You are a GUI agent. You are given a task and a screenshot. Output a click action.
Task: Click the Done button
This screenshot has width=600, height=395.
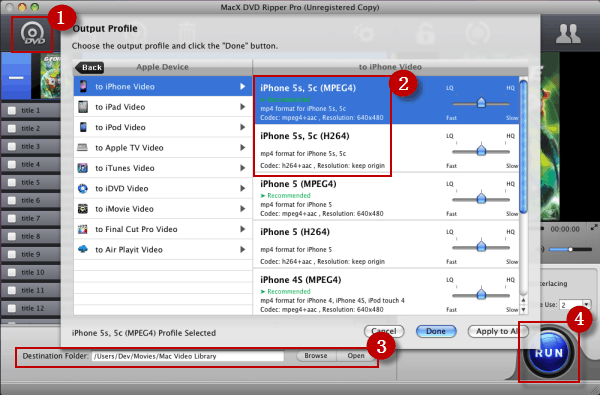pyautogui.click(x=436, y=331)
